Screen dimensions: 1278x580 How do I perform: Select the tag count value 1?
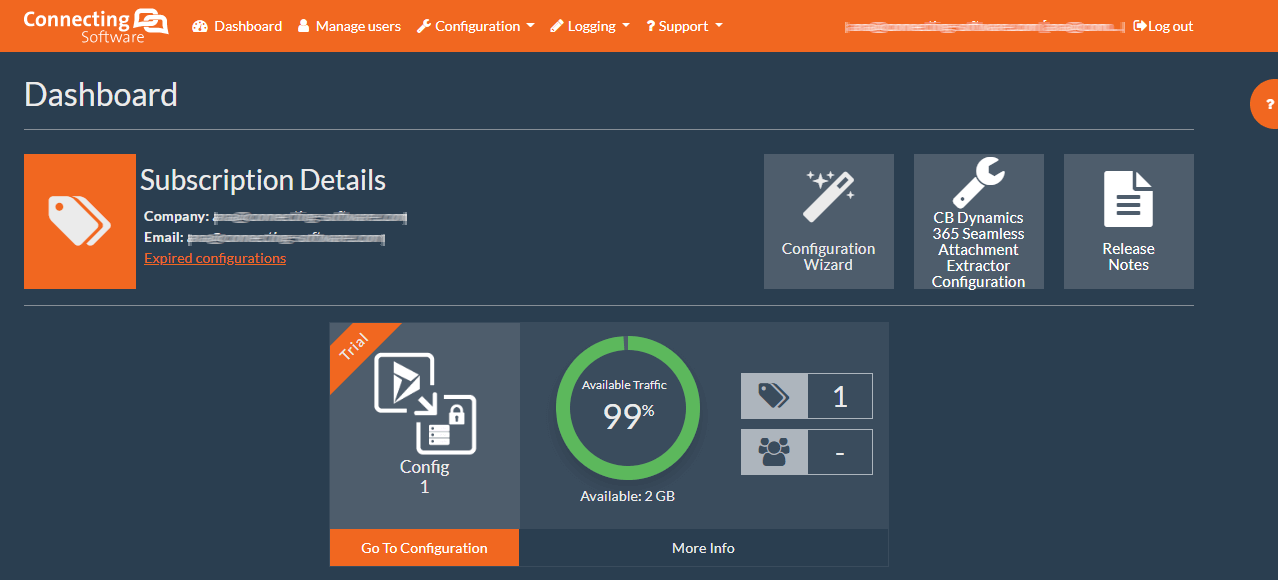click(840, 396)
